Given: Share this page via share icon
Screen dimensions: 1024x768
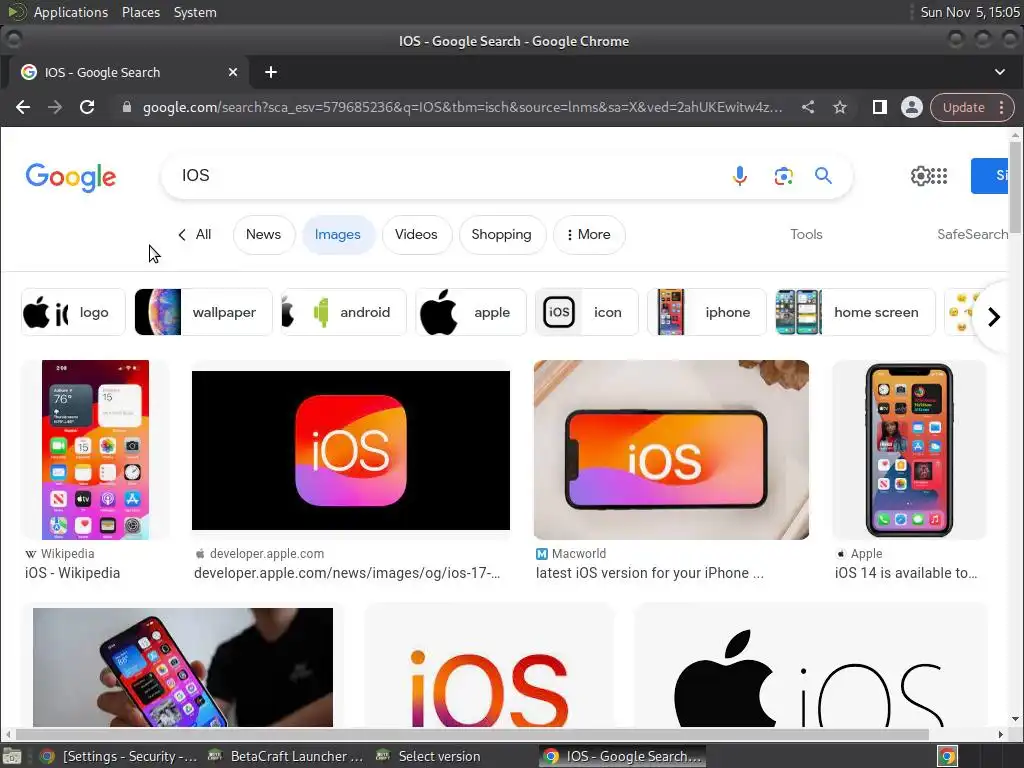Looking at the screenshot, I should 808,107.
